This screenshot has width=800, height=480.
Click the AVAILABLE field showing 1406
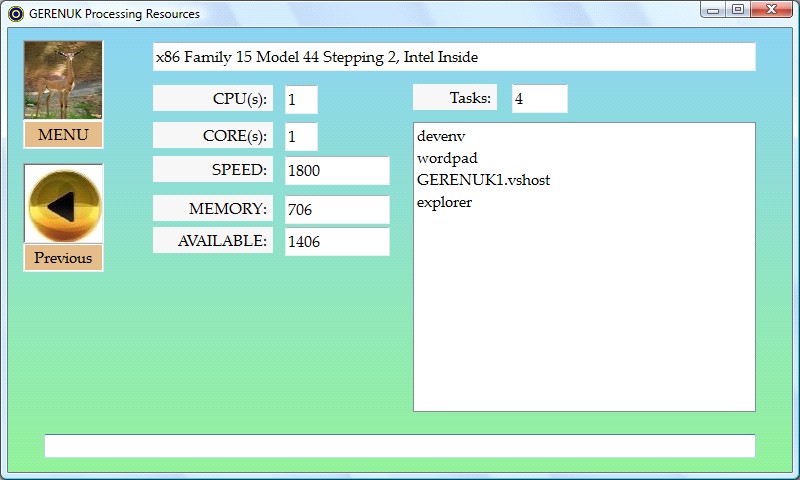coord(337,242)
